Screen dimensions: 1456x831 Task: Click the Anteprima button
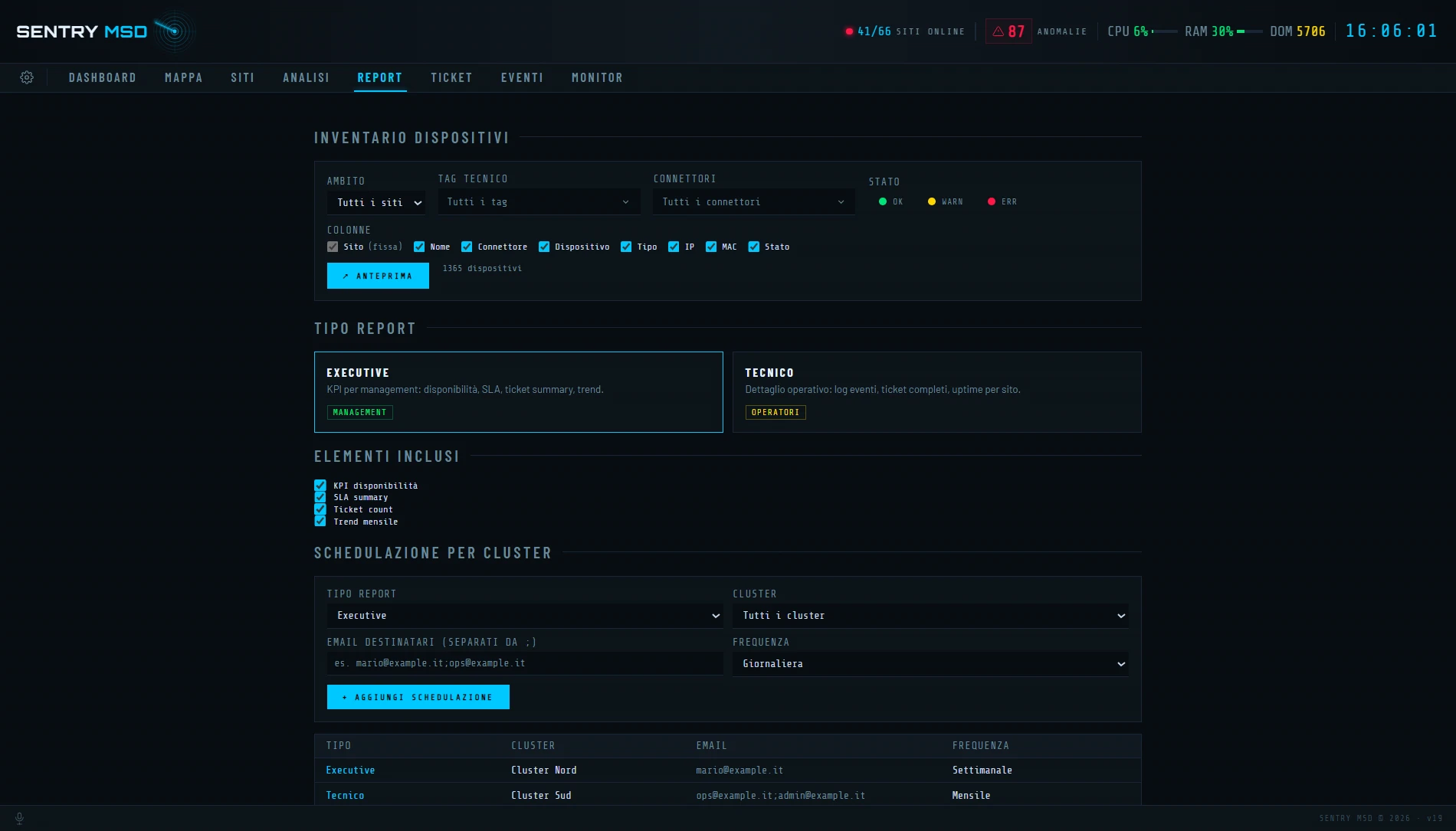(x=378, y=276)
